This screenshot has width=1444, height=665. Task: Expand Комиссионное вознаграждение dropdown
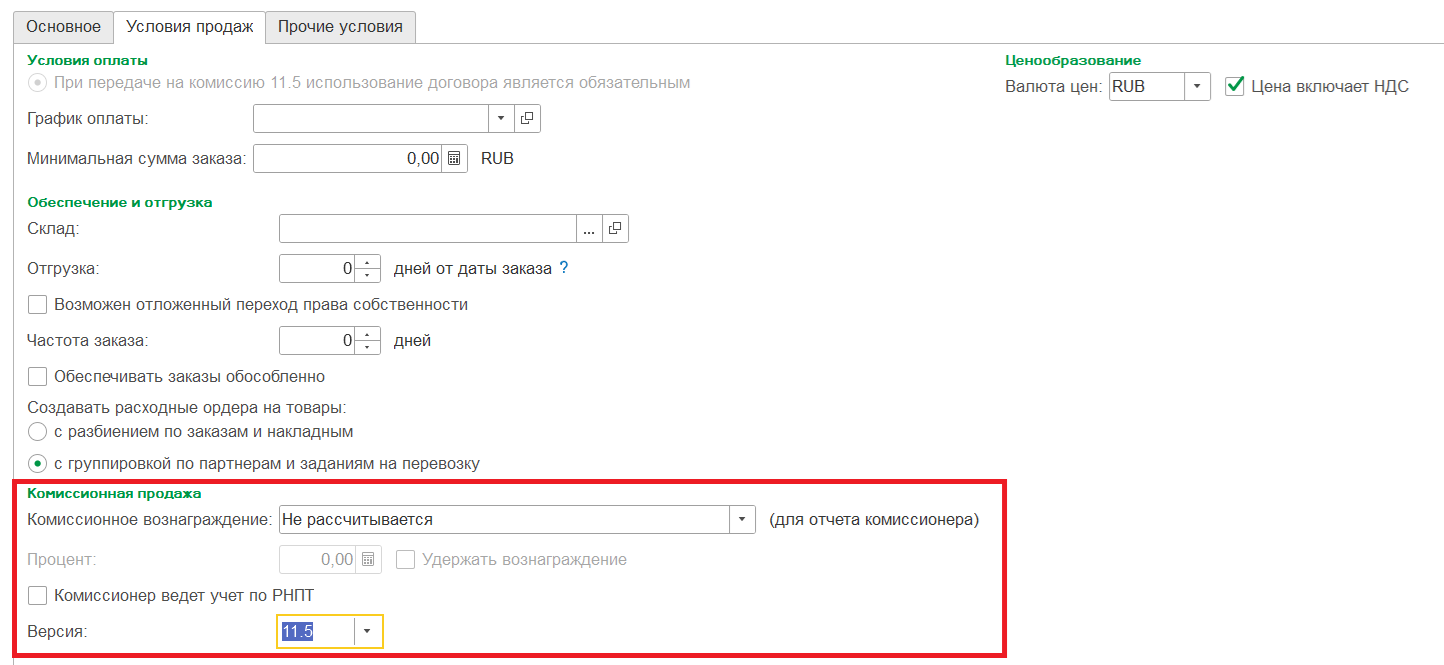coord(742,520)
